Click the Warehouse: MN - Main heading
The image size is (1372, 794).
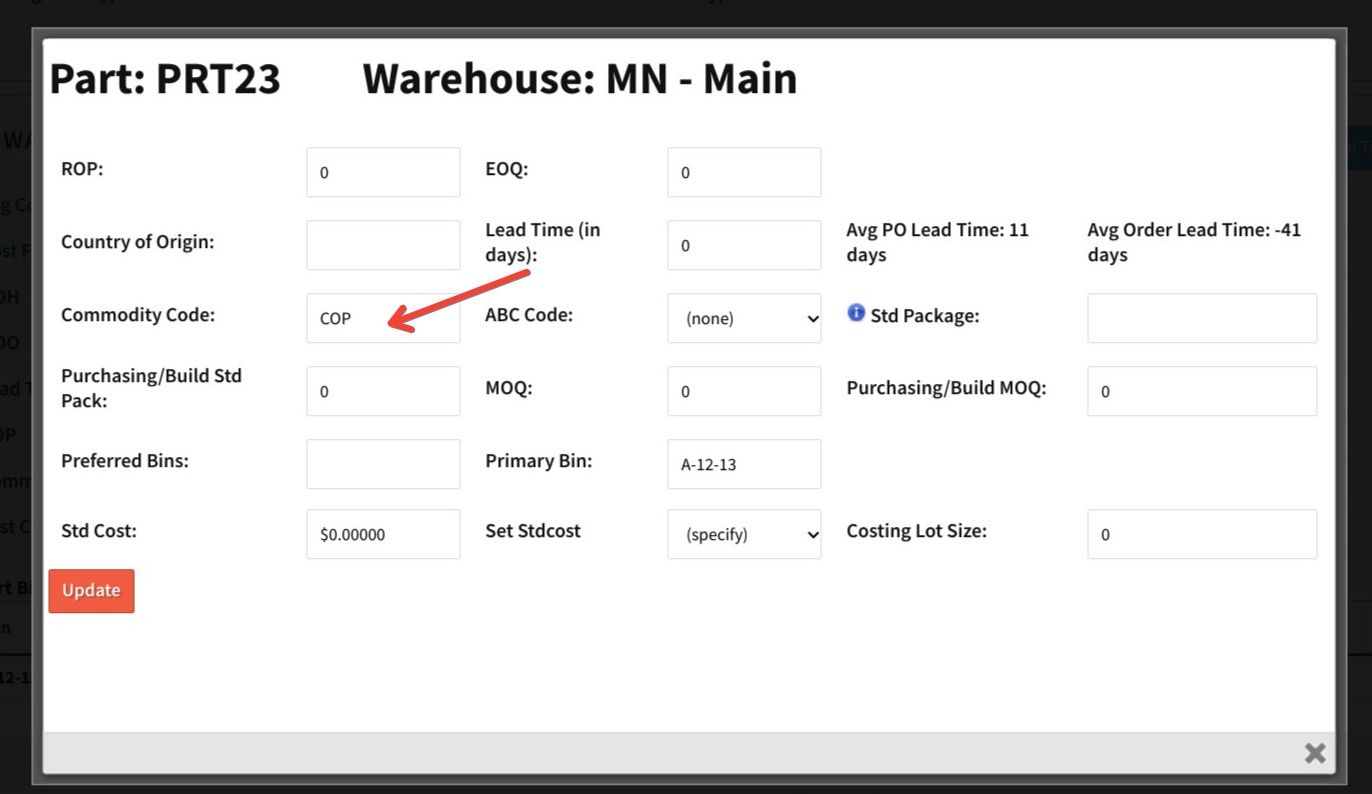pyautogui.click(x=579, y=79)
